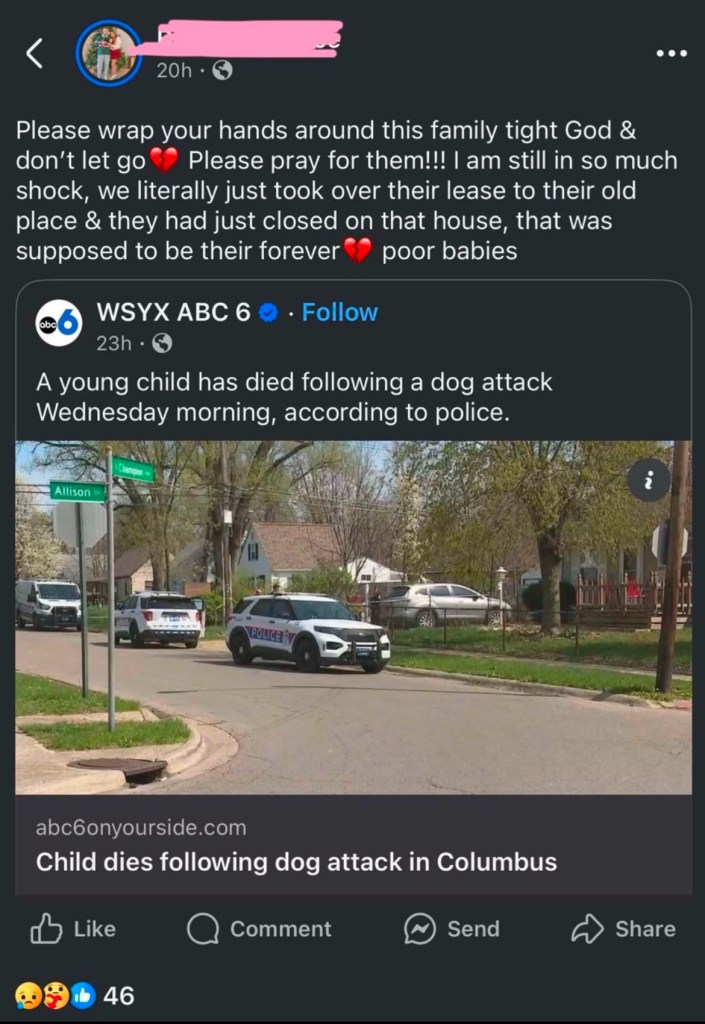Viewport: 705px width, 1024px height.
Task: Open the three-dot post options menu
Action: [x=671, y=53]
